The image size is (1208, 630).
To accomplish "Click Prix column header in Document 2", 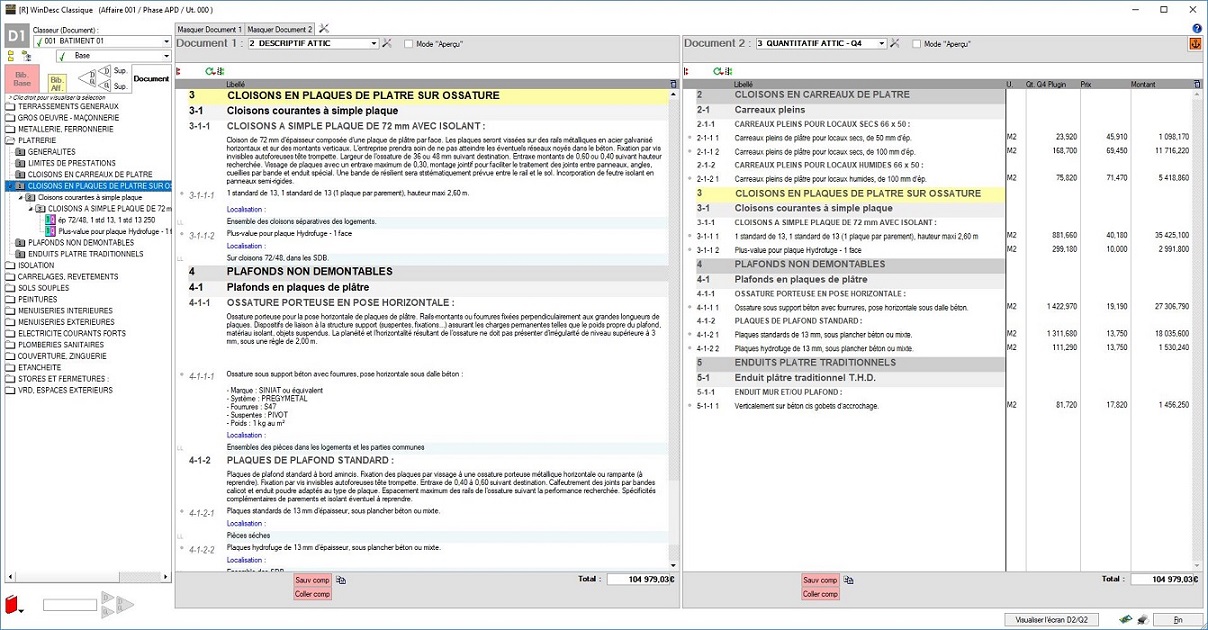I will tap(1086, 84).
